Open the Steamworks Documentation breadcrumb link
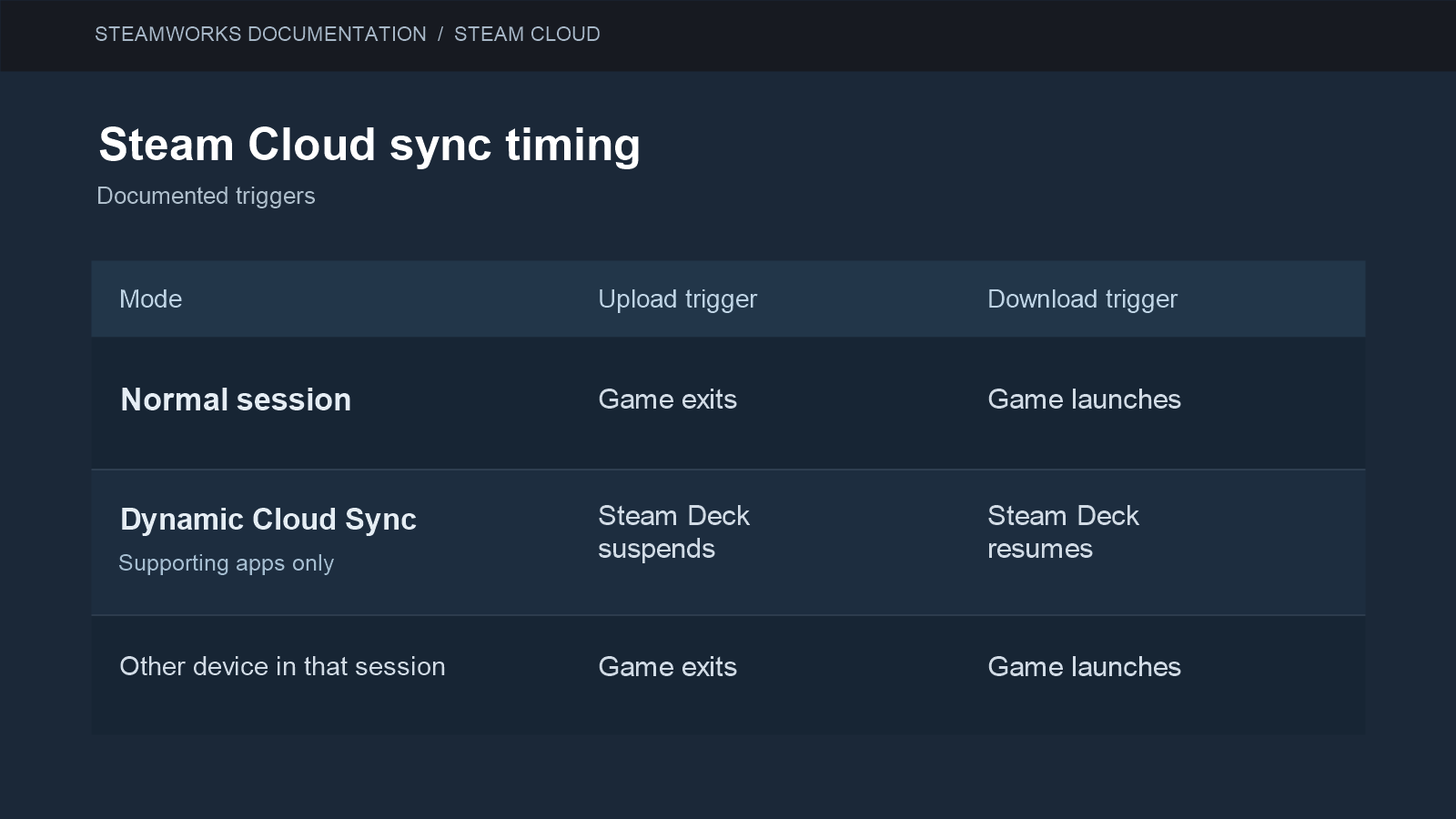1456x819 pixels. point(260,35)
